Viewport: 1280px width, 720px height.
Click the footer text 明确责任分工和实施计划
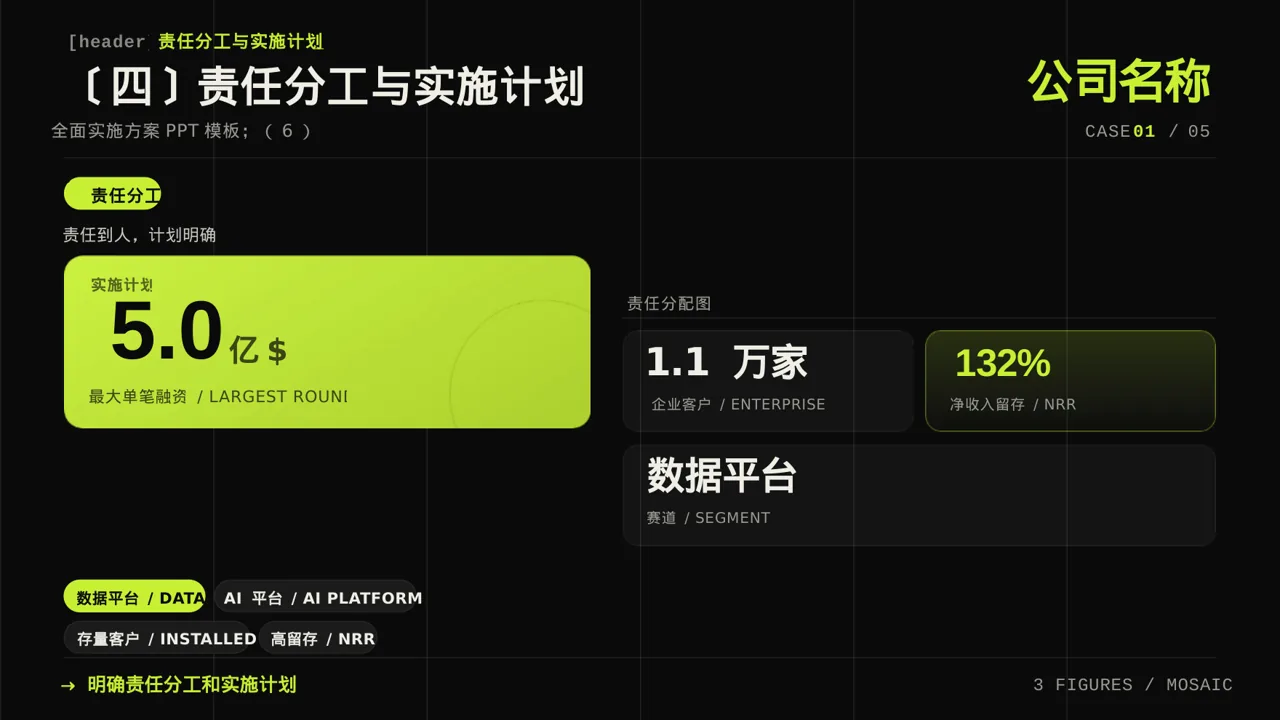(192, 685)
